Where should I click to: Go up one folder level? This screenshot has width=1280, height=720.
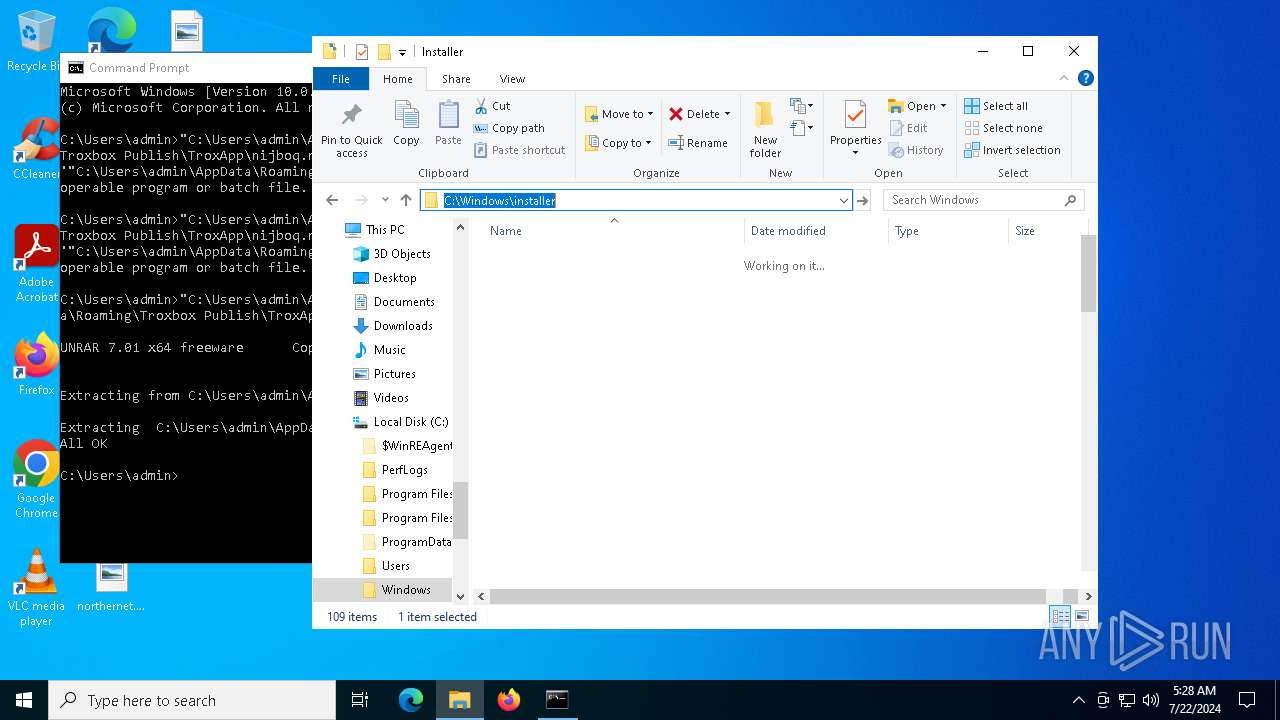tap(405, 200)
